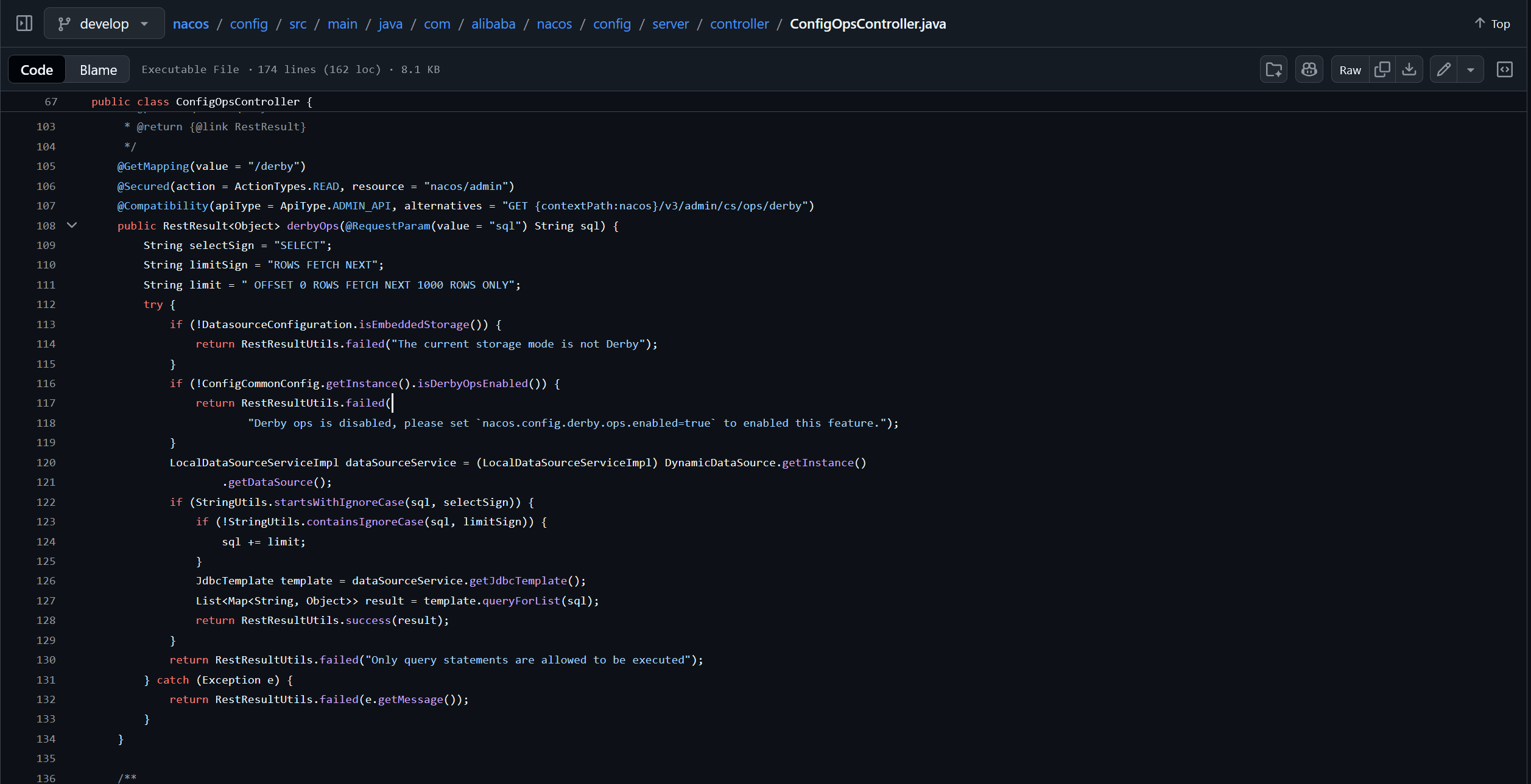This screenshot has height=784, width=1531.
Task: Open the symbols panel icon
Action: (1505, 70)
